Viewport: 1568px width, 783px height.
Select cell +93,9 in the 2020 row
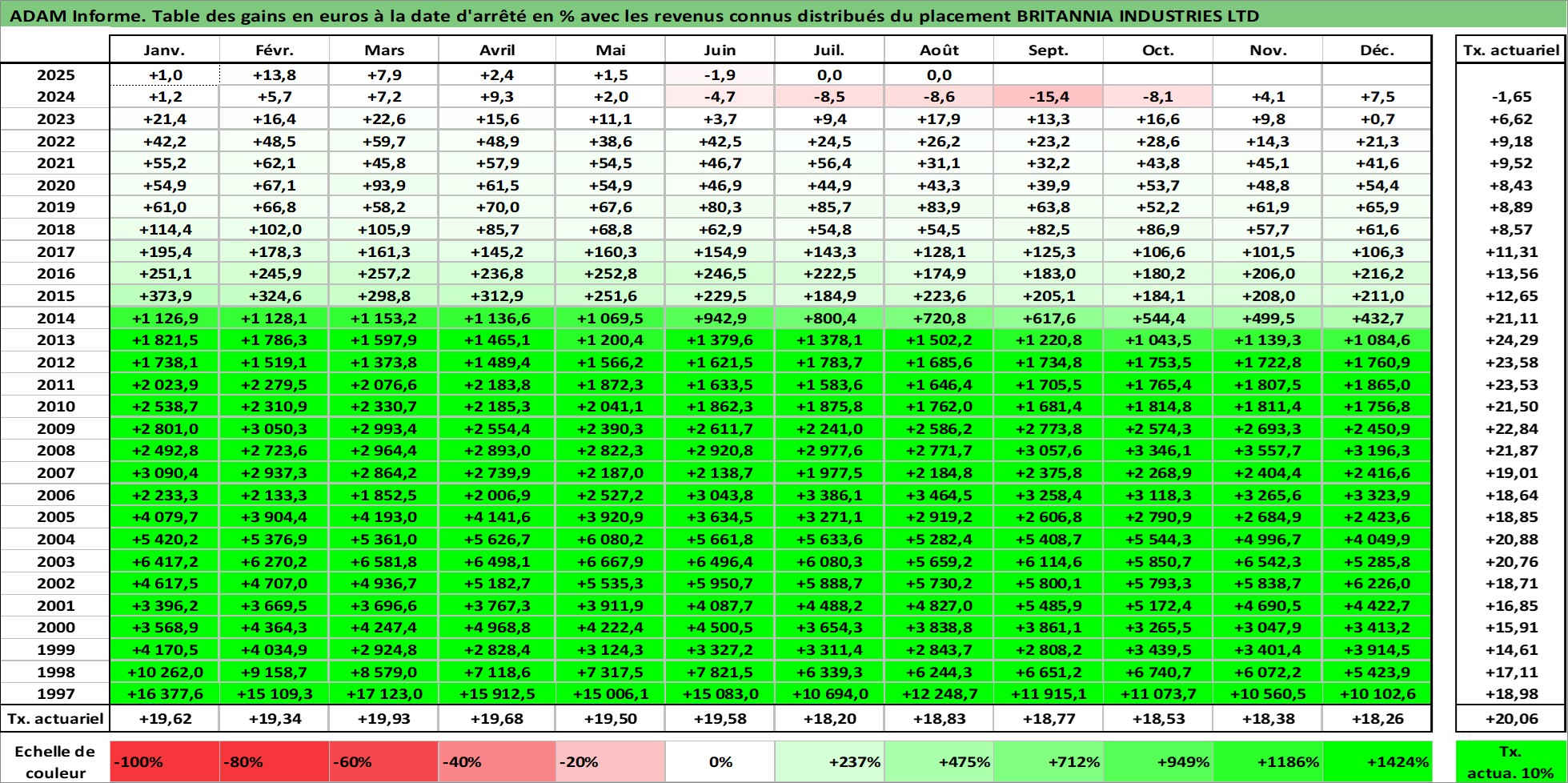(383, 185)
